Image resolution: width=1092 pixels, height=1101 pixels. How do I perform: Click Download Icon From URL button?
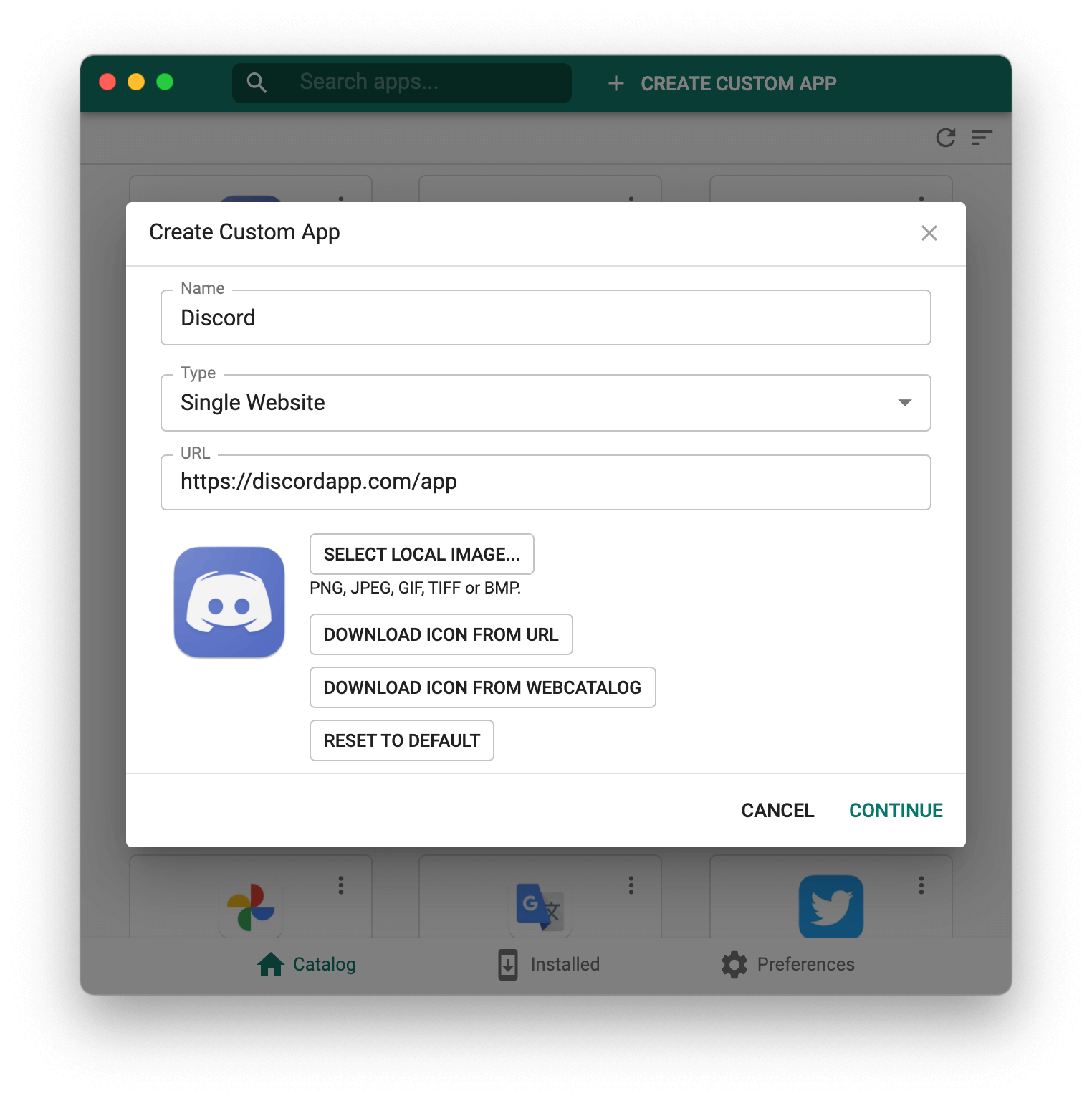coord(441,634)
